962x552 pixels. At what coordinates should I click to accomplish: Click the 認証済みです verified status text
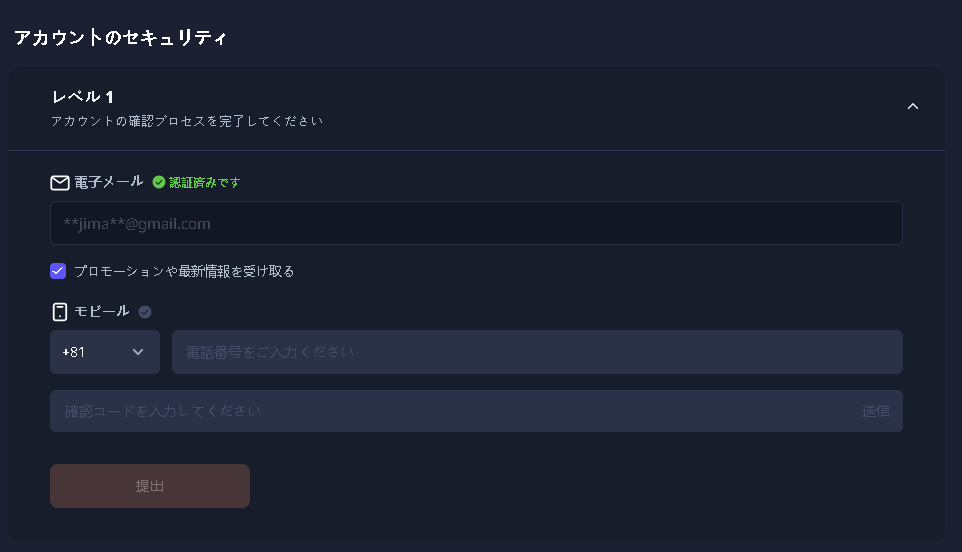205,183
